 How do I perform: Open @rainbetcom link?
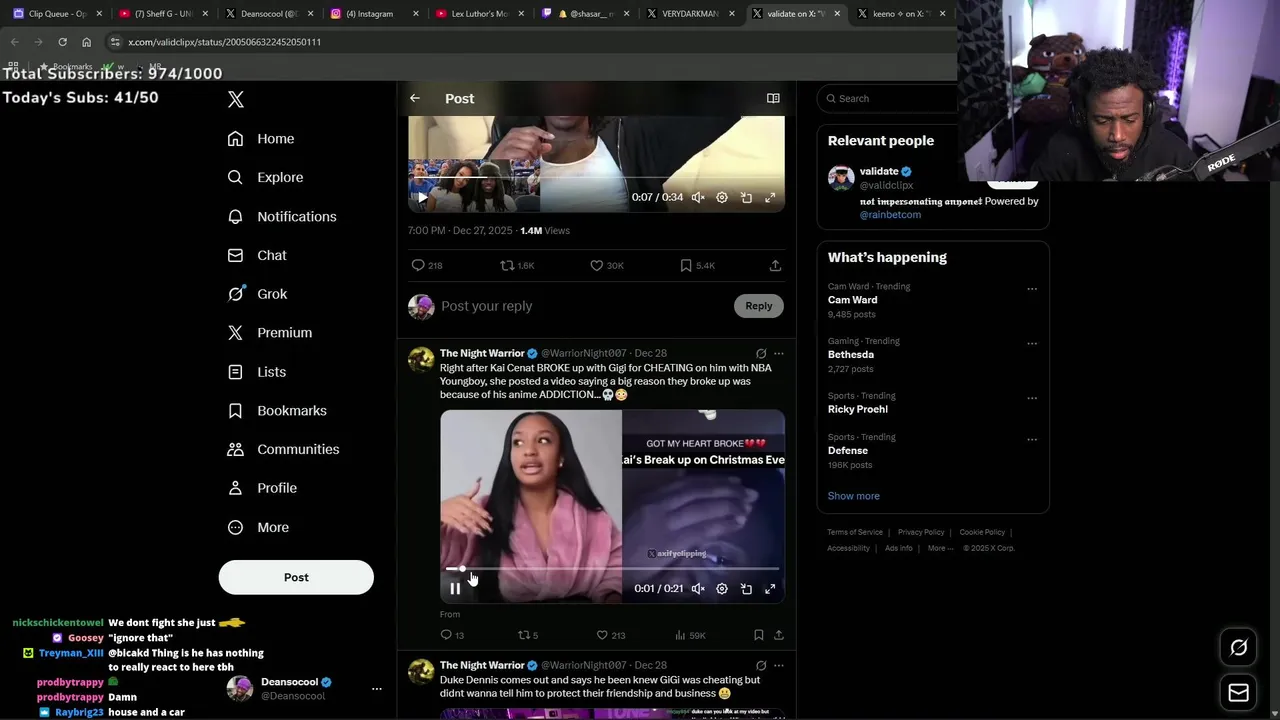pos(890,214)
